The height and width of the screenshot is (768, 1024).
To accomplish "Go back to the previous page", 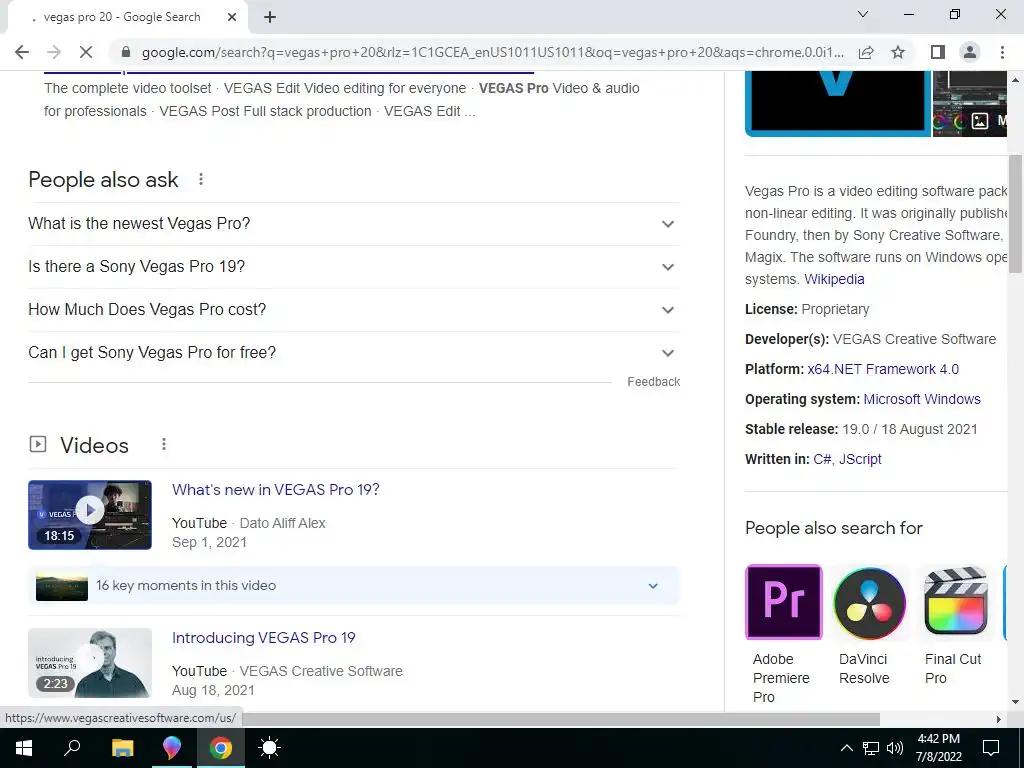I will coord(22,52).
